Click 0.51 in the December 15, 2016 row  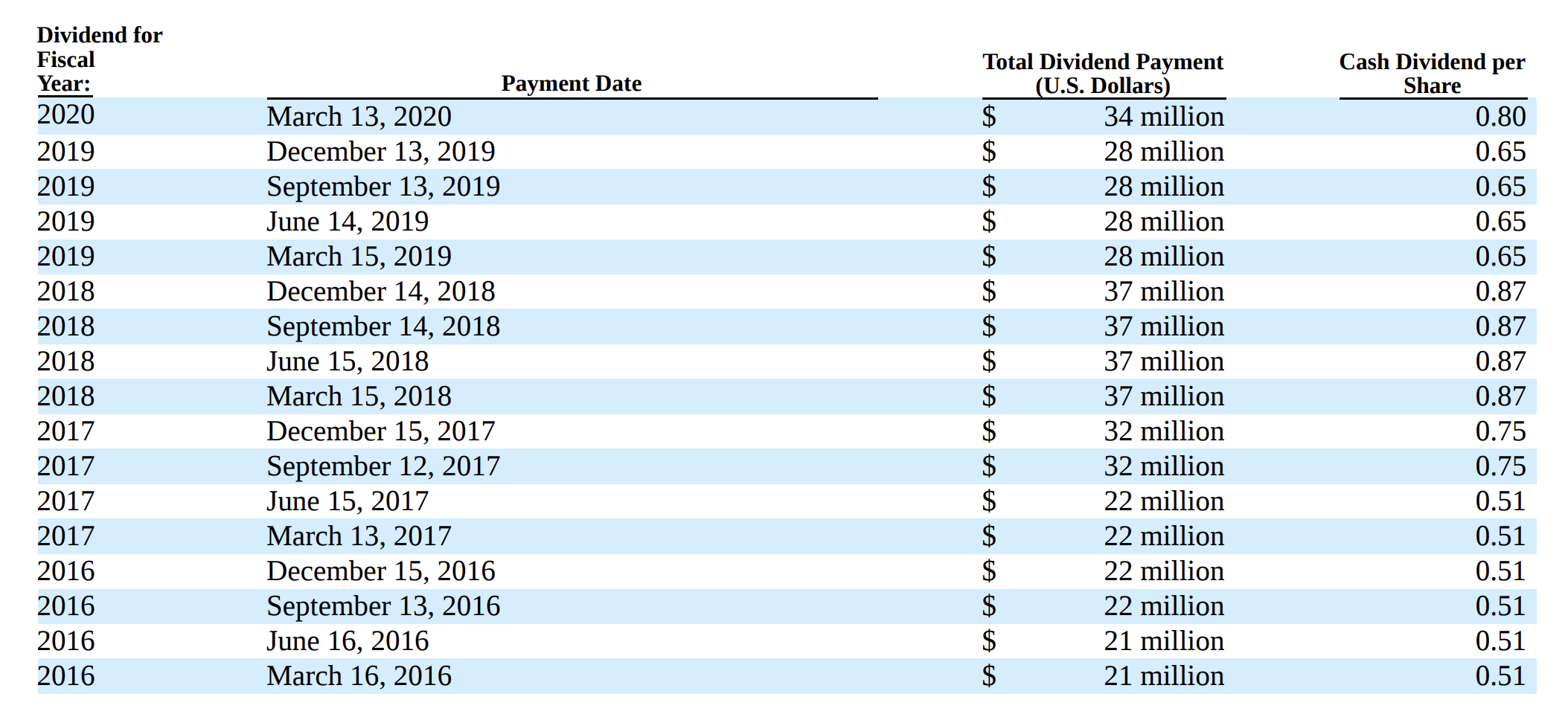(1500, 571)
